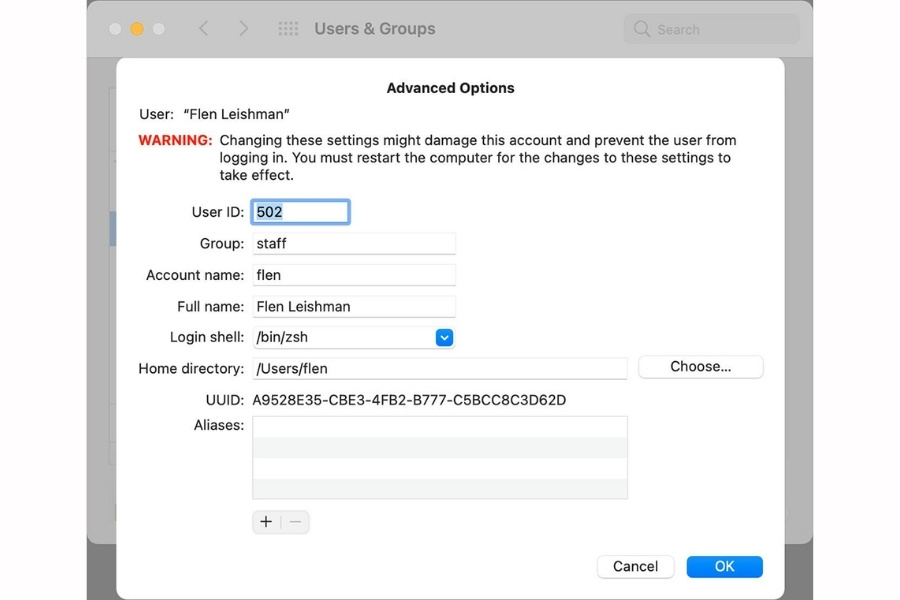
Task: Confirm with the OK button
Action: (724, 567)
